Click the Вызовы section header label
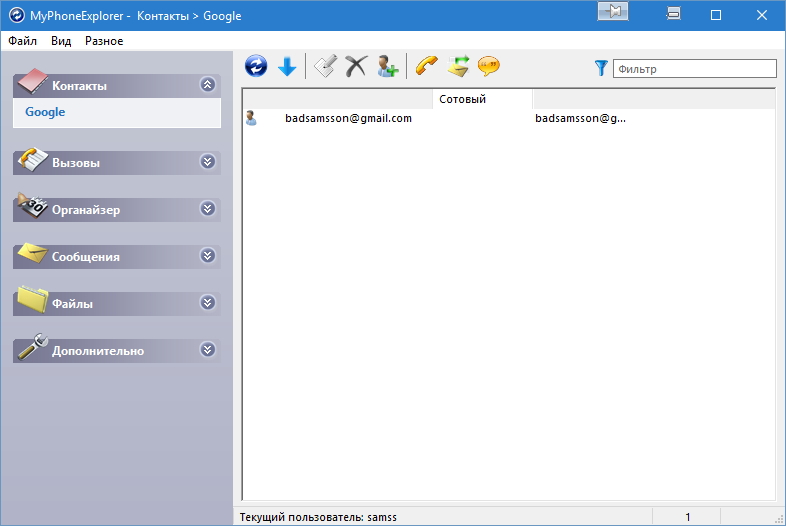786x526 pixels. (76, 163)
